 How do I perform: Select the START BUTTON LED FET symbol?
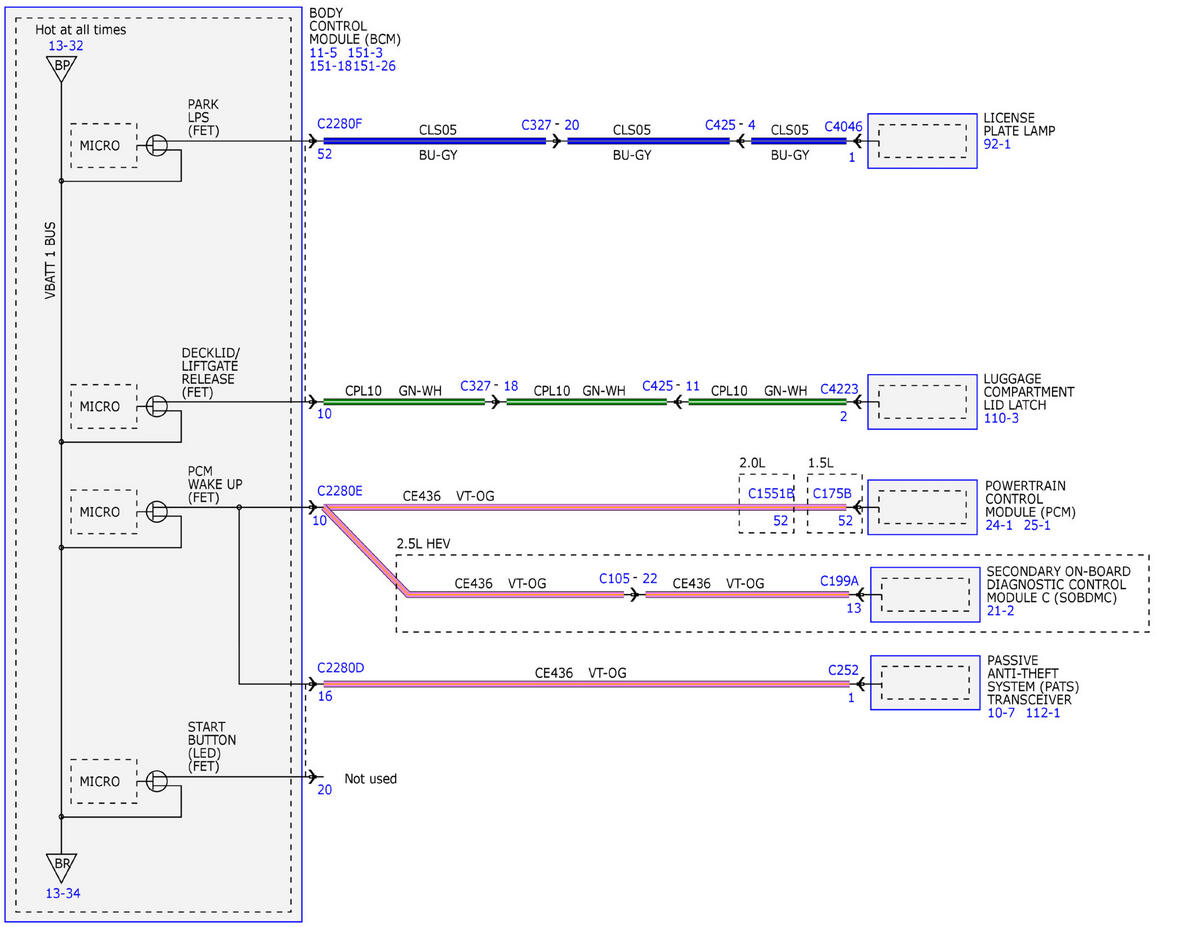click(157, 781)
